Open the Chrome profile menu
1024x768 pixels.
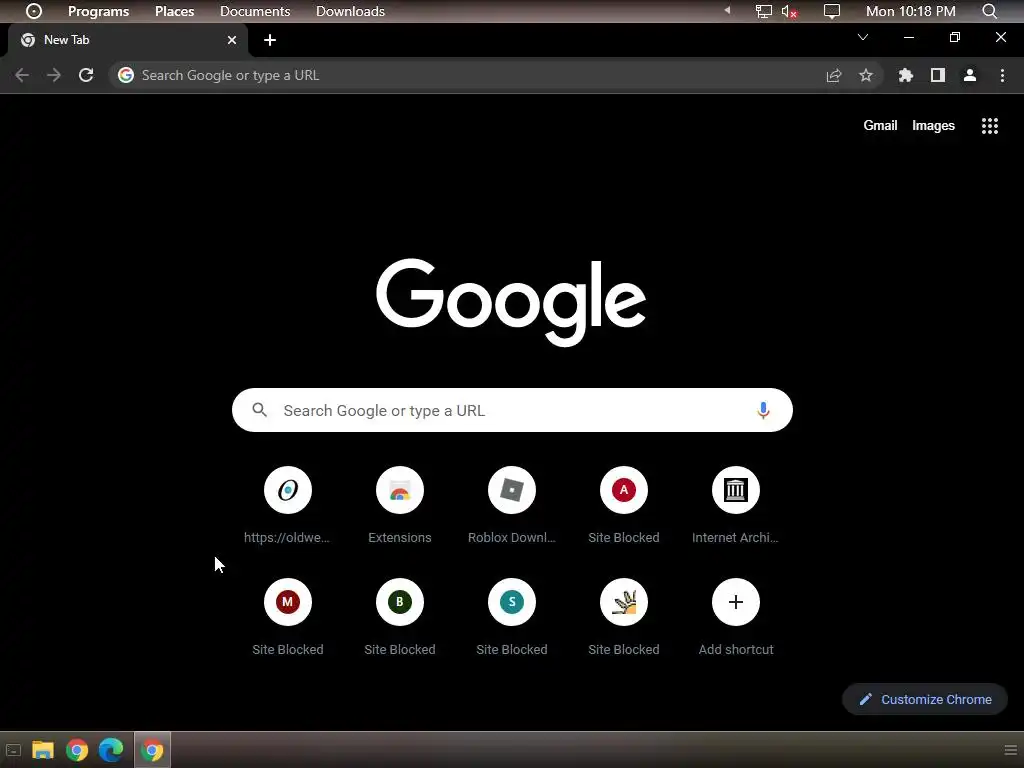tap(970, 75)
